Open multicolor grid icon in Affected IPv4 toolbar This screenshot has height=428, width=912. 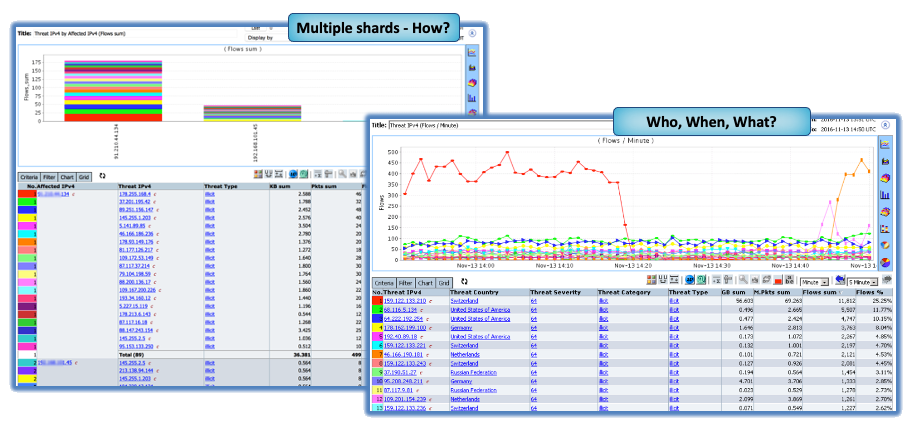259,173
